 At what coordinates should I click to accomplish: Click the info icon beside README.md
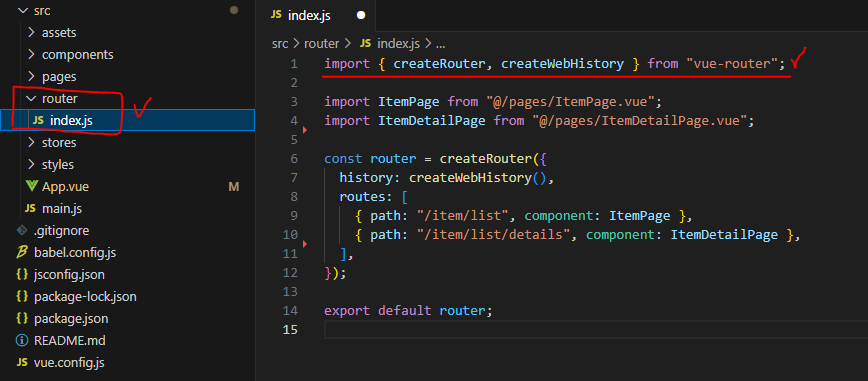point(22,341)
